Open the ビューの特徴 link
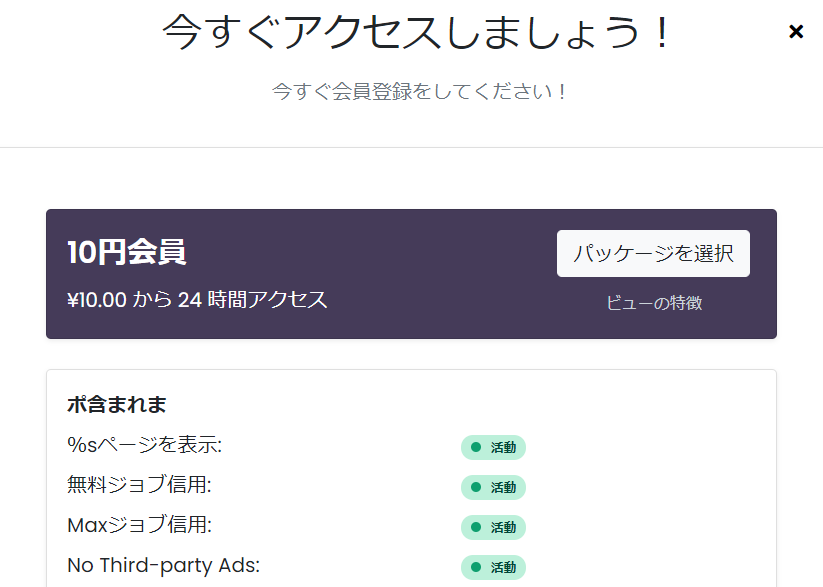Viewport: 823px width, 587px height. pos(654,303)
